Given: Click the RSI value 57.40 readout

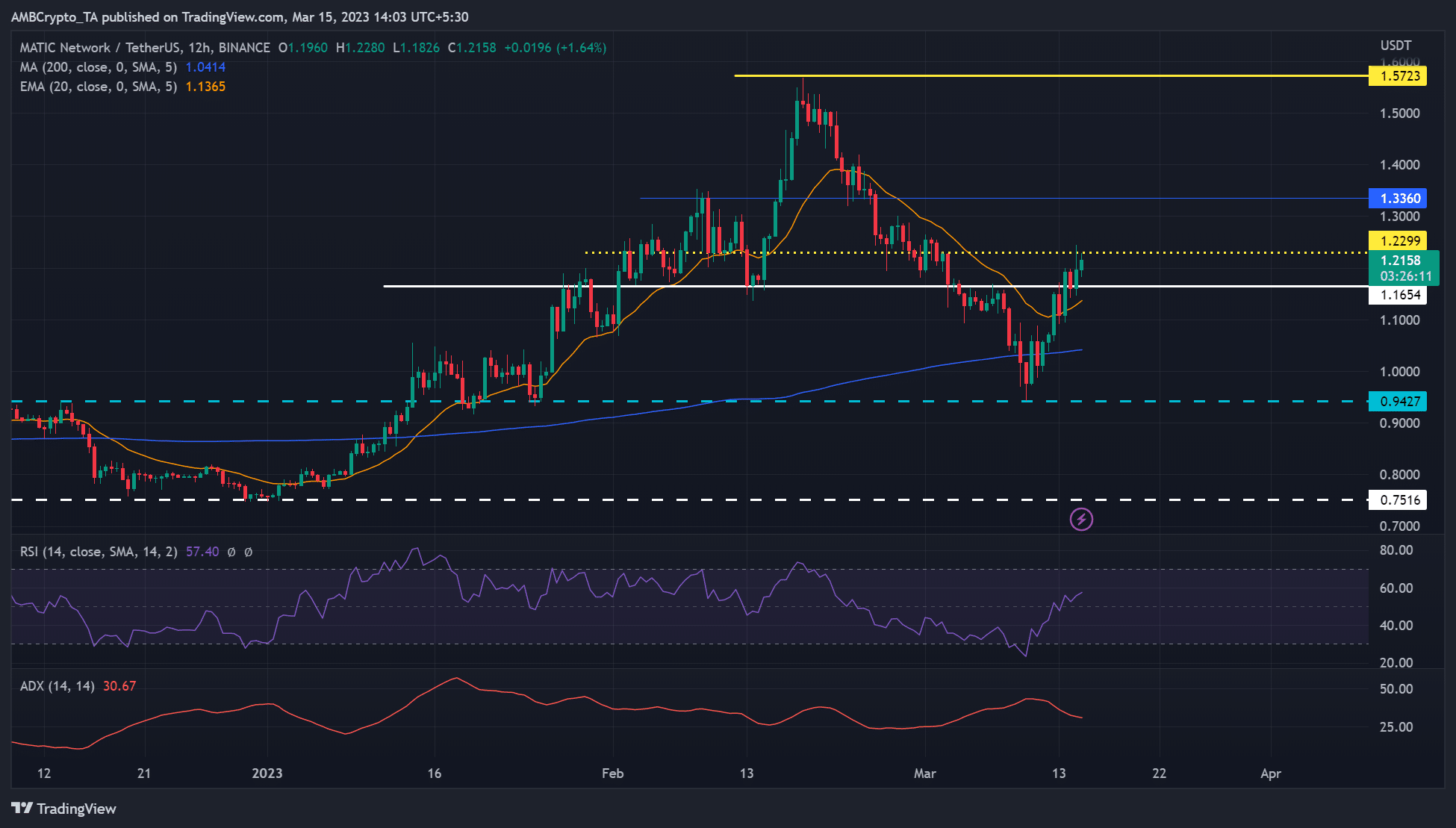Looking at the screenshot, I should tap(202, 552).
